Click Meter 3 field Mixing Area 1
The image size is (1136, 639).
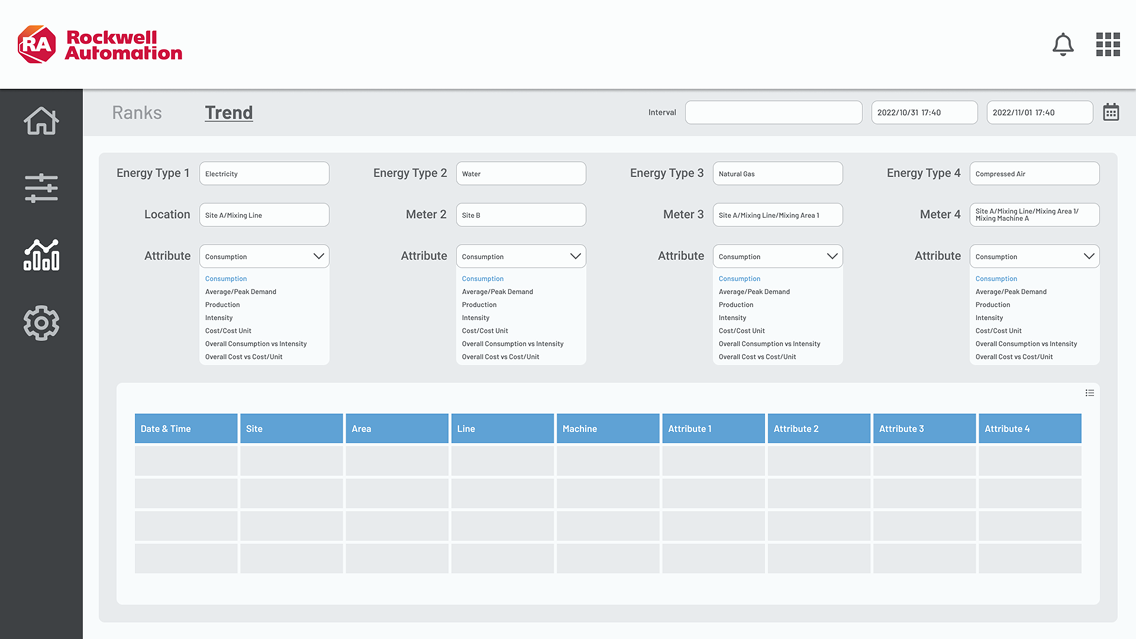click(778, 214)
